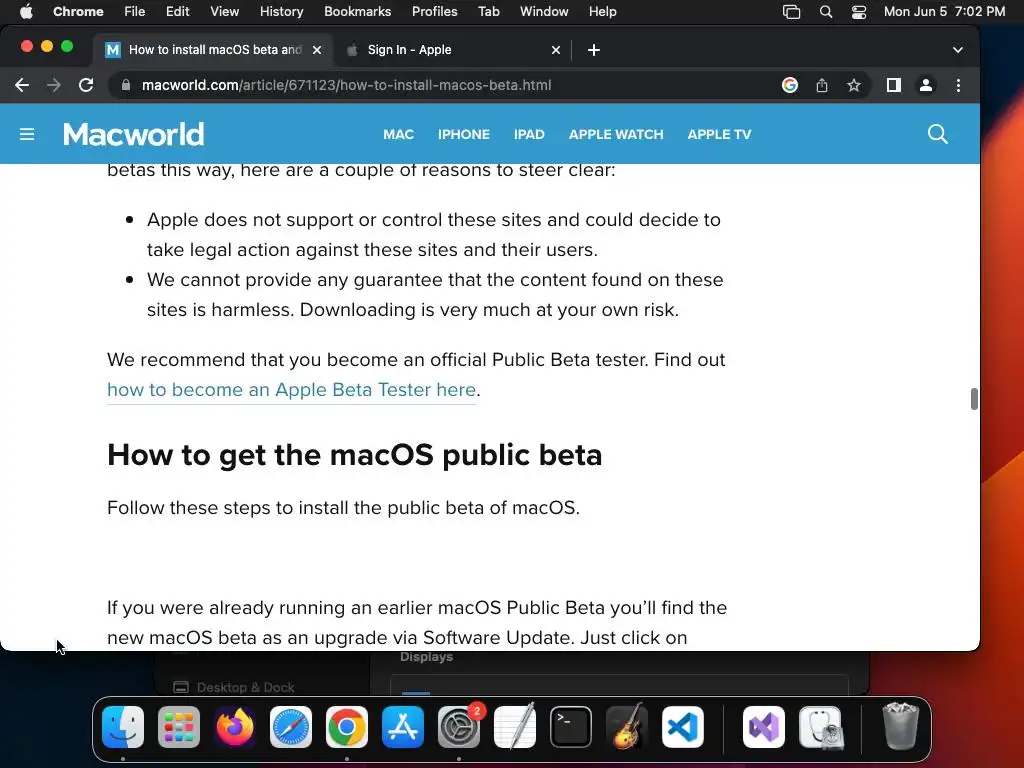The image size is (1024, 768).
Task: Open the Profiles menu
Action: pyautogui.click(x=434, y=12)
